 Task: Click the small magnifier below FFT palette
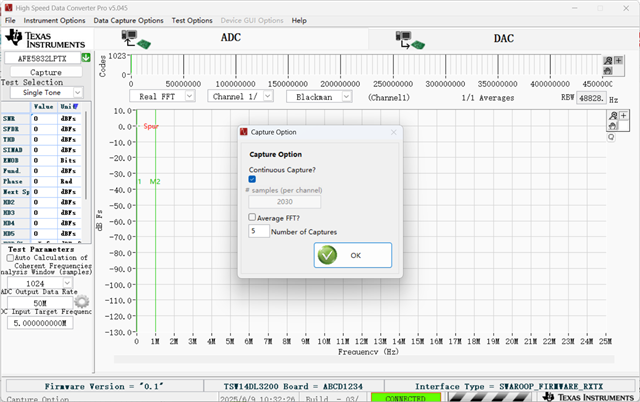[x=611, y=137]
